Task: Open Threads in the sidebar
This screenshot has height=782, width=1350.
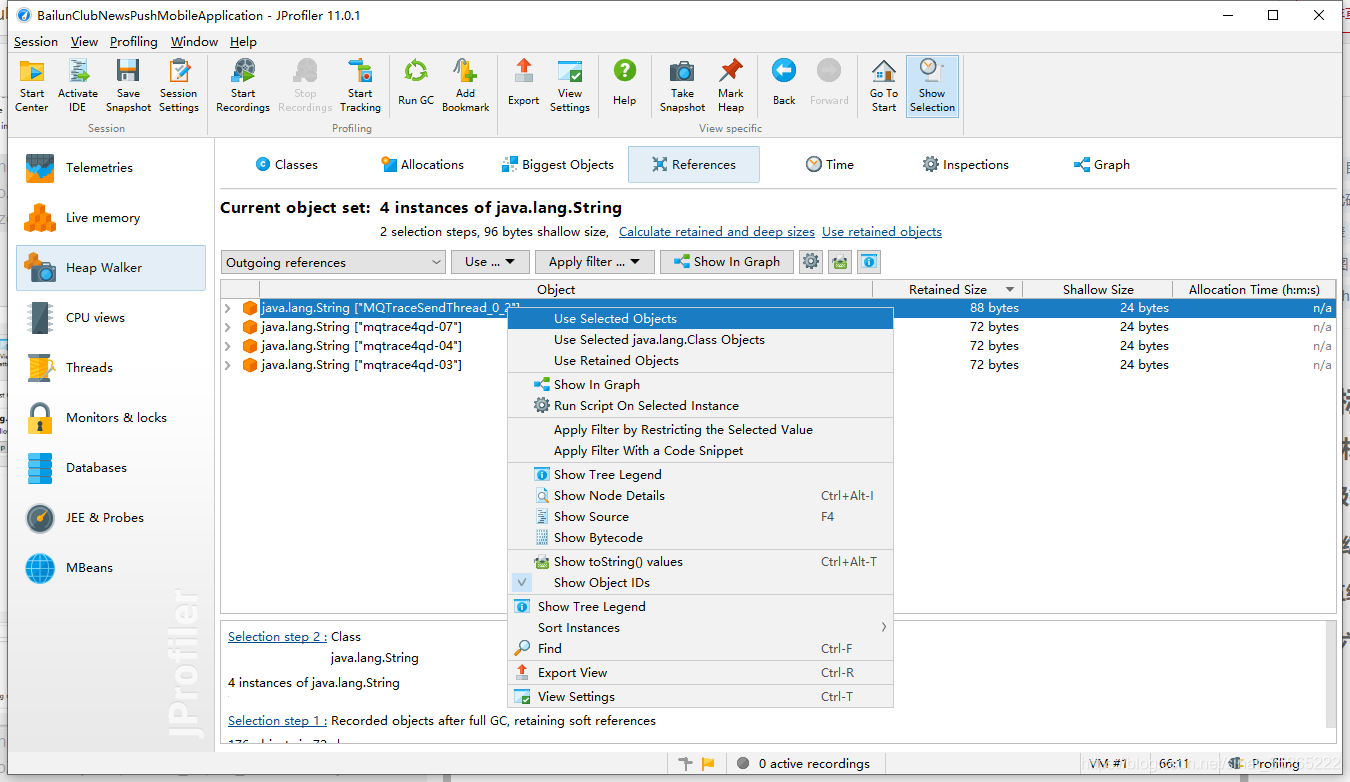Action: pos(111,367)
